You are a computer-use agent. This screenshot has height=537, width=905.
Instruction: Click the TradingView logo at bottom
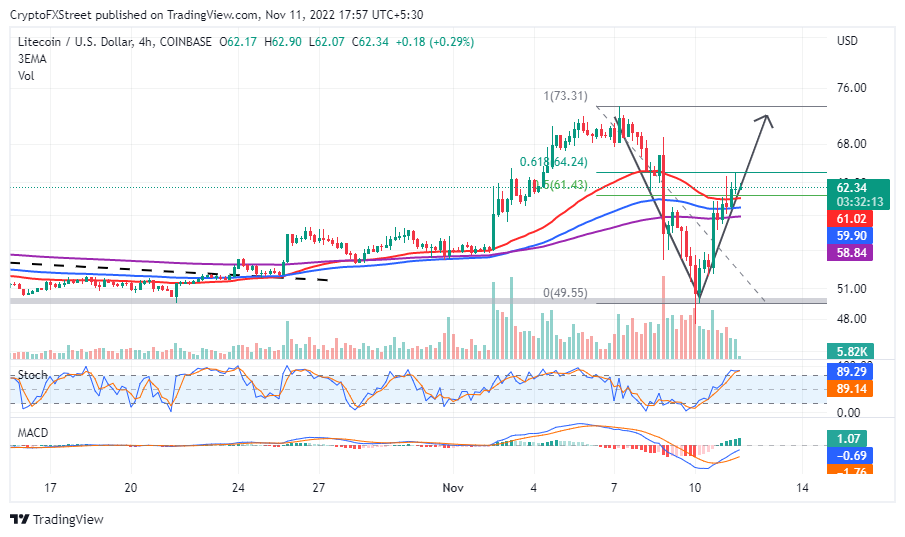[x=57, y=519]
